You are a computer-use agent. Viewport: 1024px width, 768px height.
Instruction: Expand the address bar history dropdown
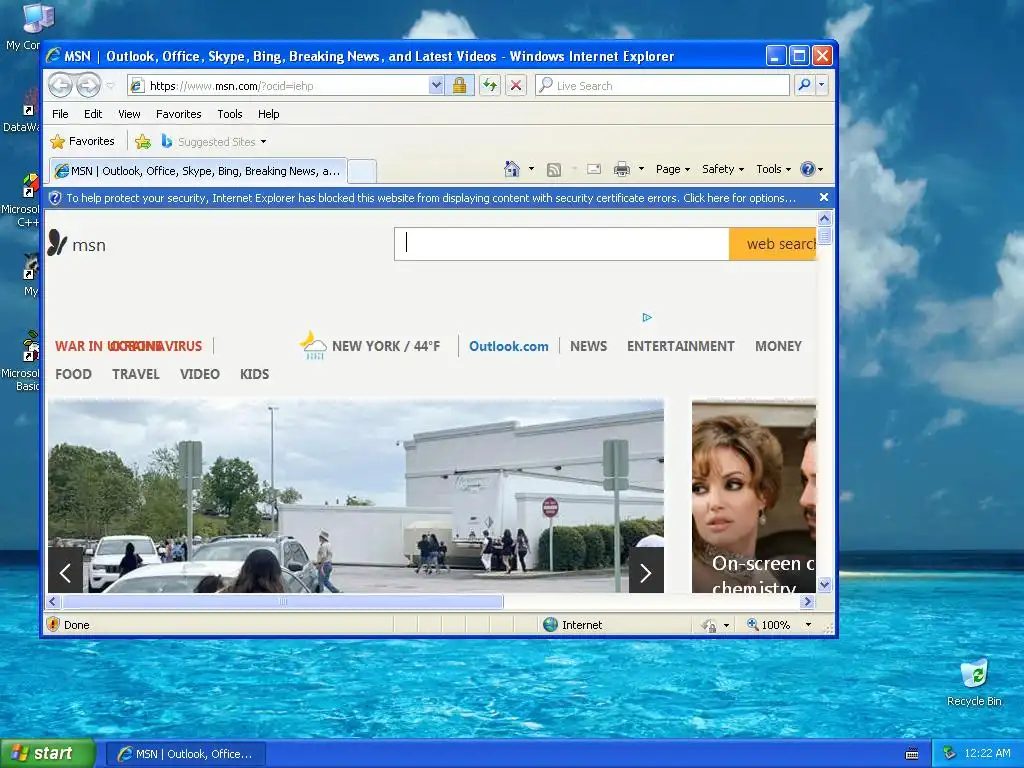[436, 86]
